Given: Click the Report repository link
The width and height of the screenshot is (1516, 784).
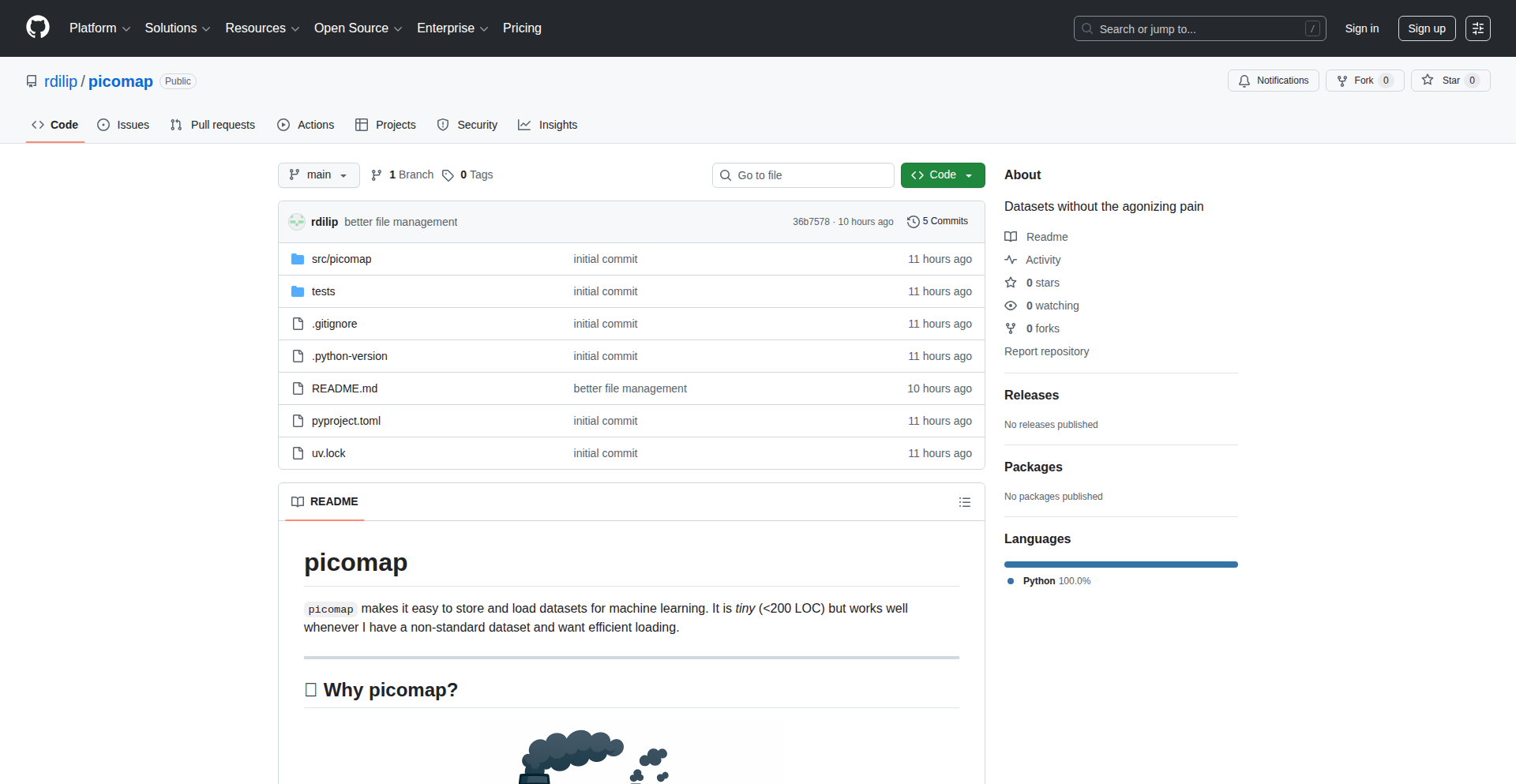Looking at the screenshot, I should click(1046, 351).
